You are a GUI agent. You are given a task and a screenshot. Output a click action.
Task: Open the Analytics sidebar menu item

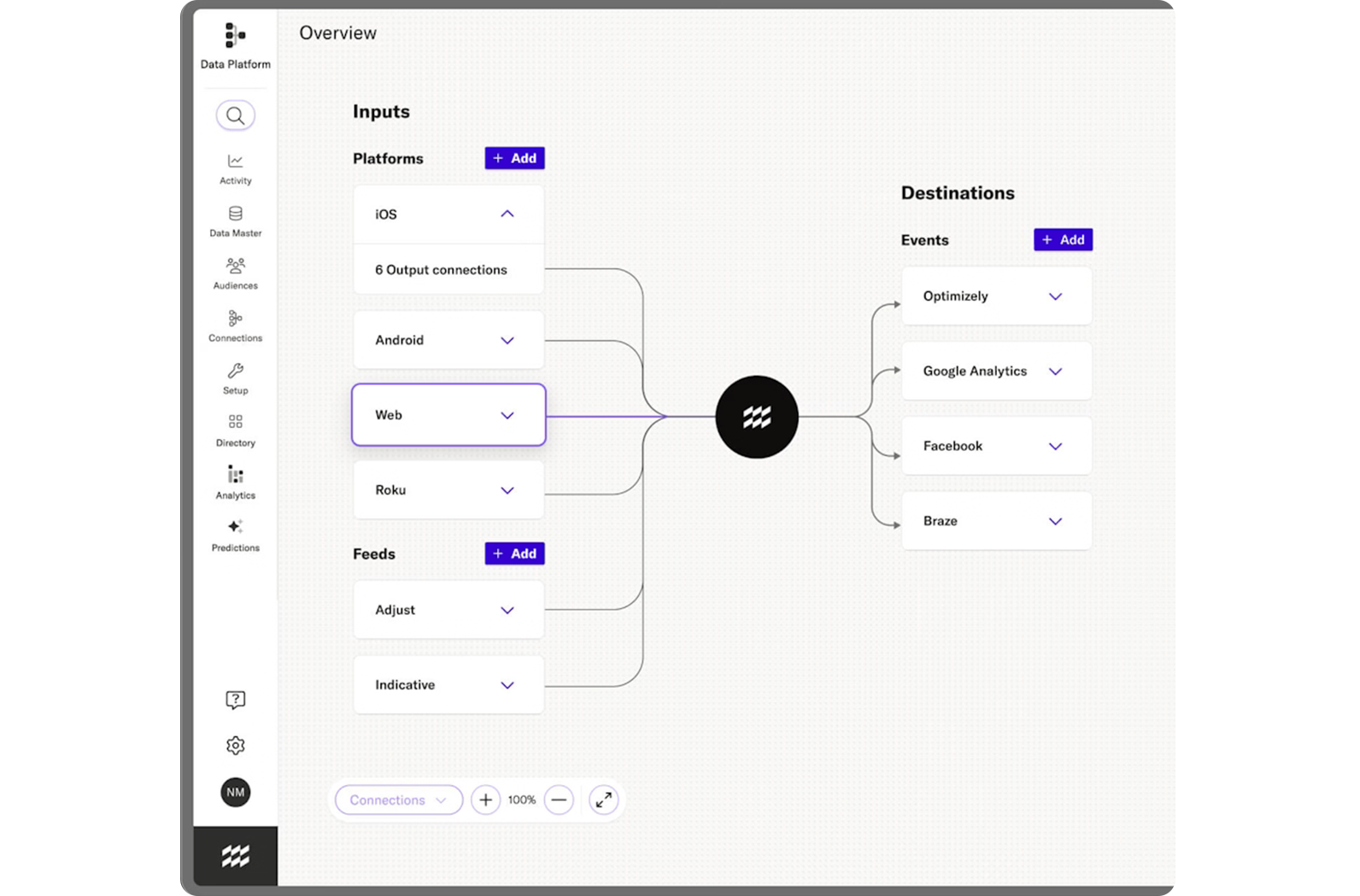pyautogui.click(x=235, y=483)
